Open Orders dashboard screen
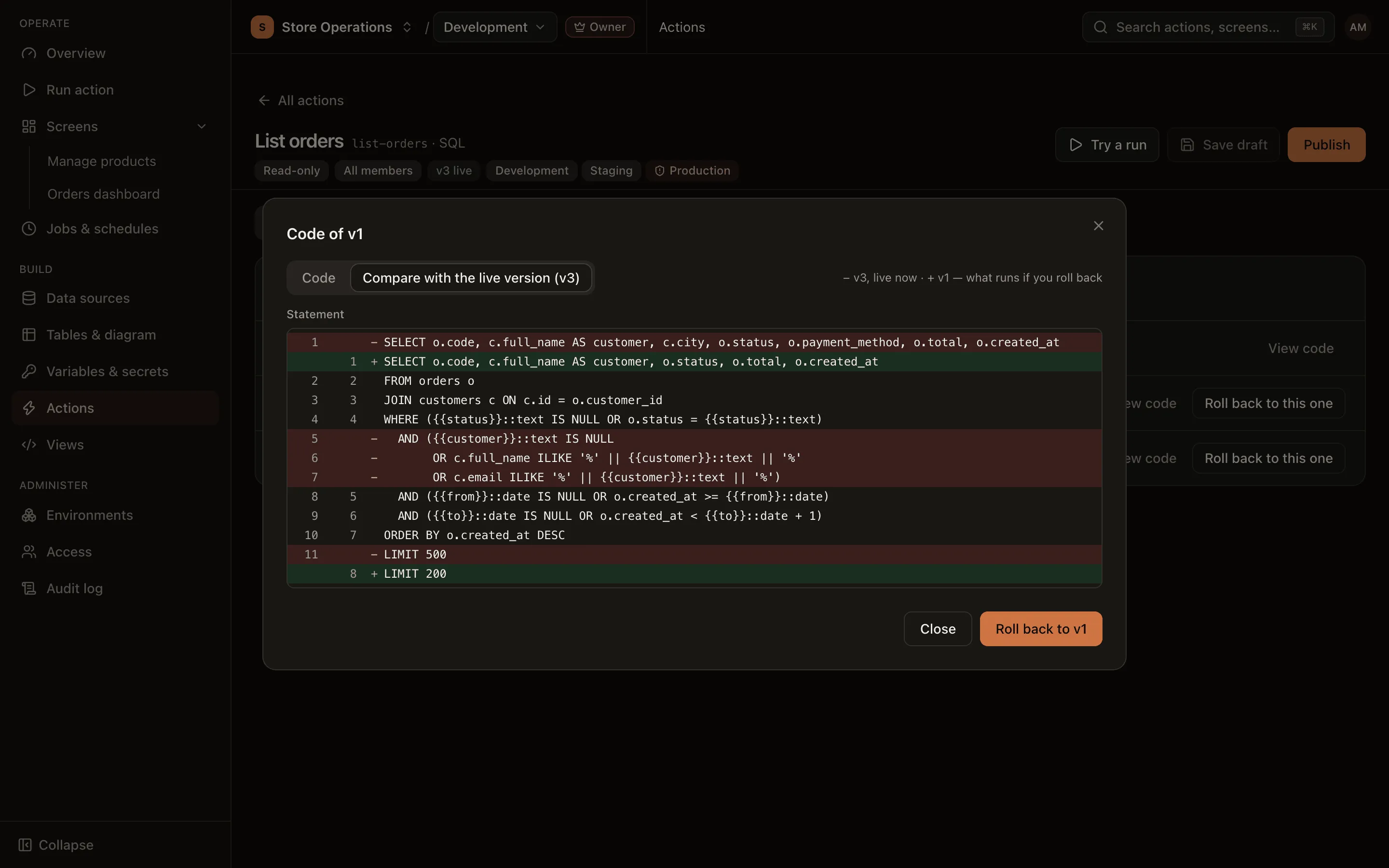 pyautogui.click(x=103, y=194)
